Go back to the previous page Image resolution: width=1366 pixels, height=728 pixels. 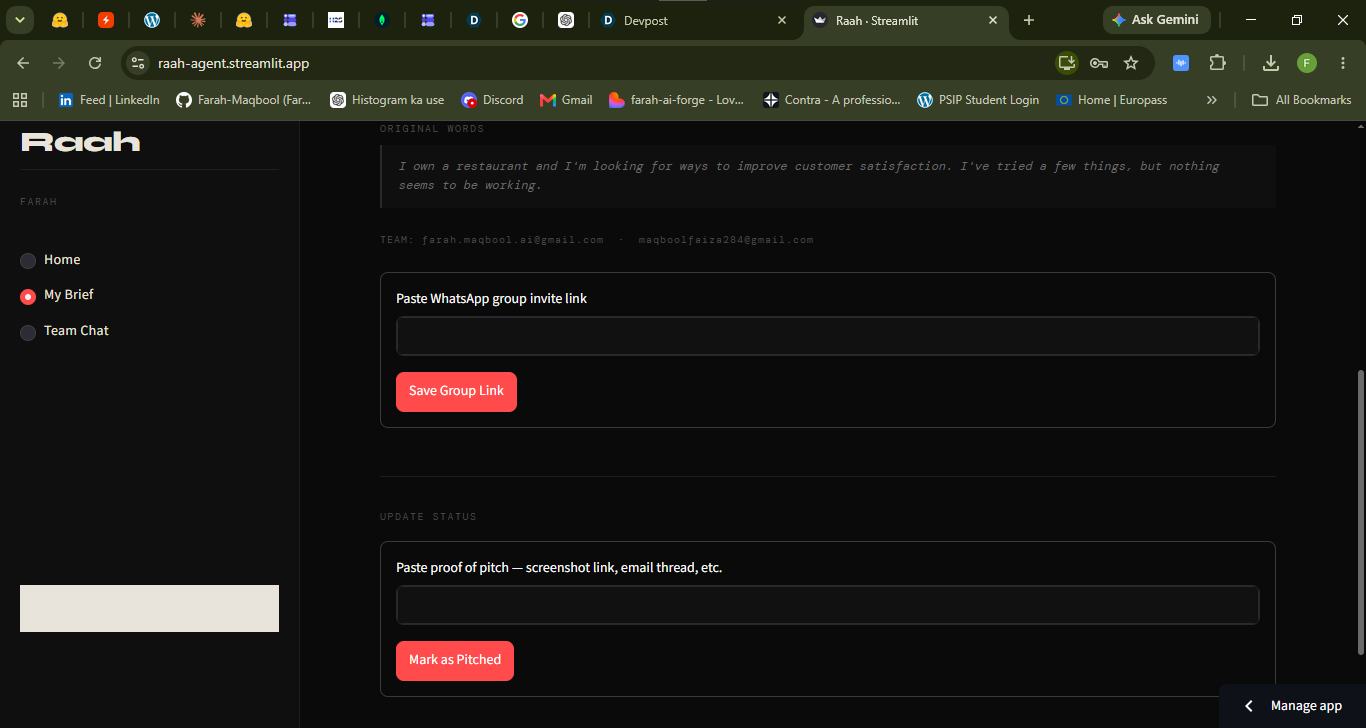point(23,63)
